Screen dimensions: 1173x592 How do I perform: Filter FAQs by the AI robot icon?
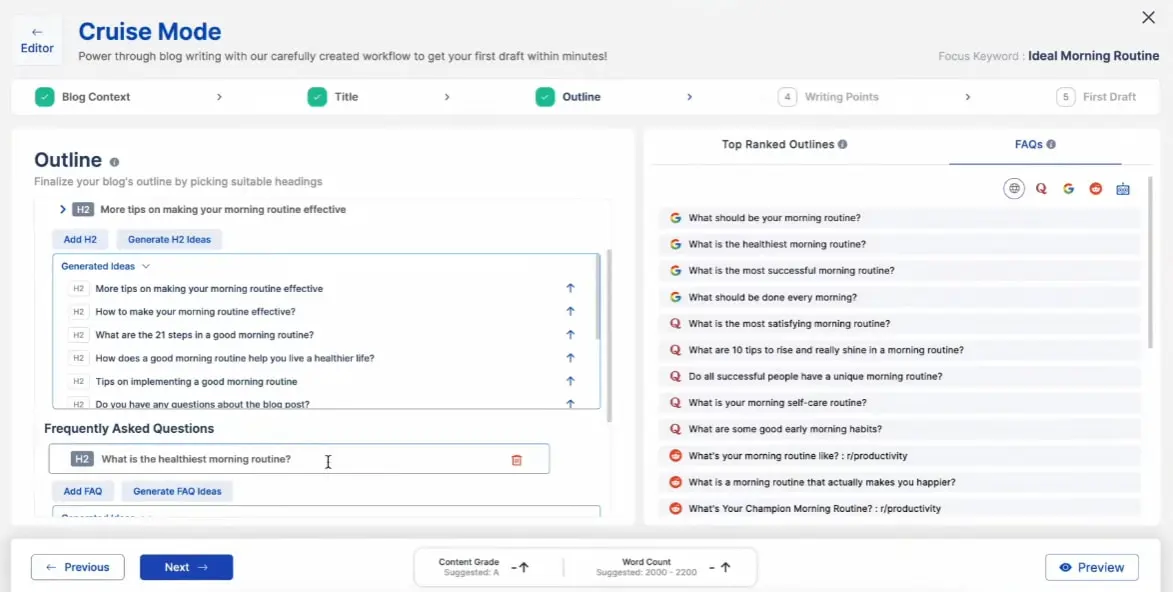[x=1123, y=189]
